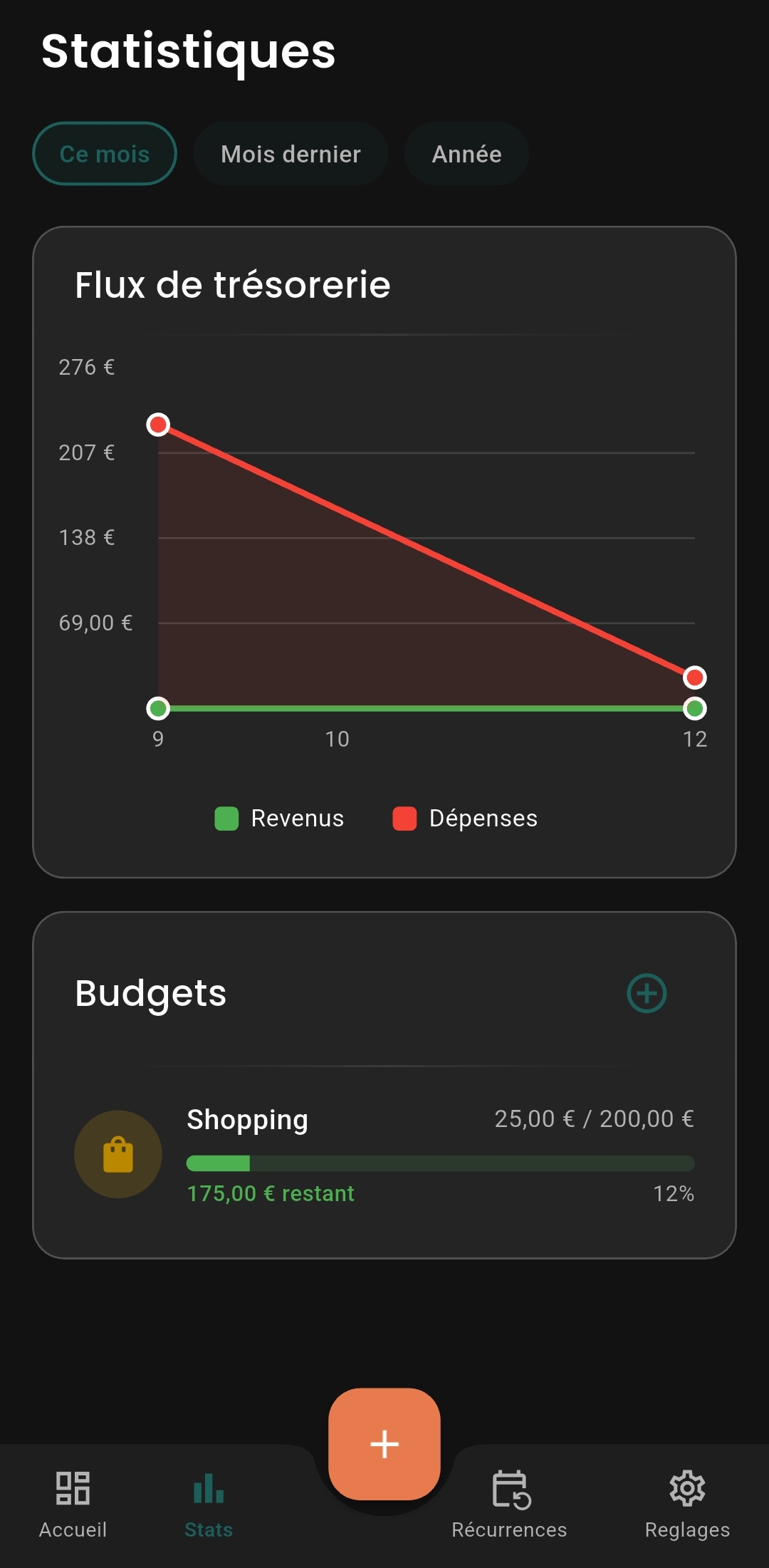Image resolution: width=769 pixels, height=1568 pixels.
Task: Switch to the Année period
Action: [466, 154]
